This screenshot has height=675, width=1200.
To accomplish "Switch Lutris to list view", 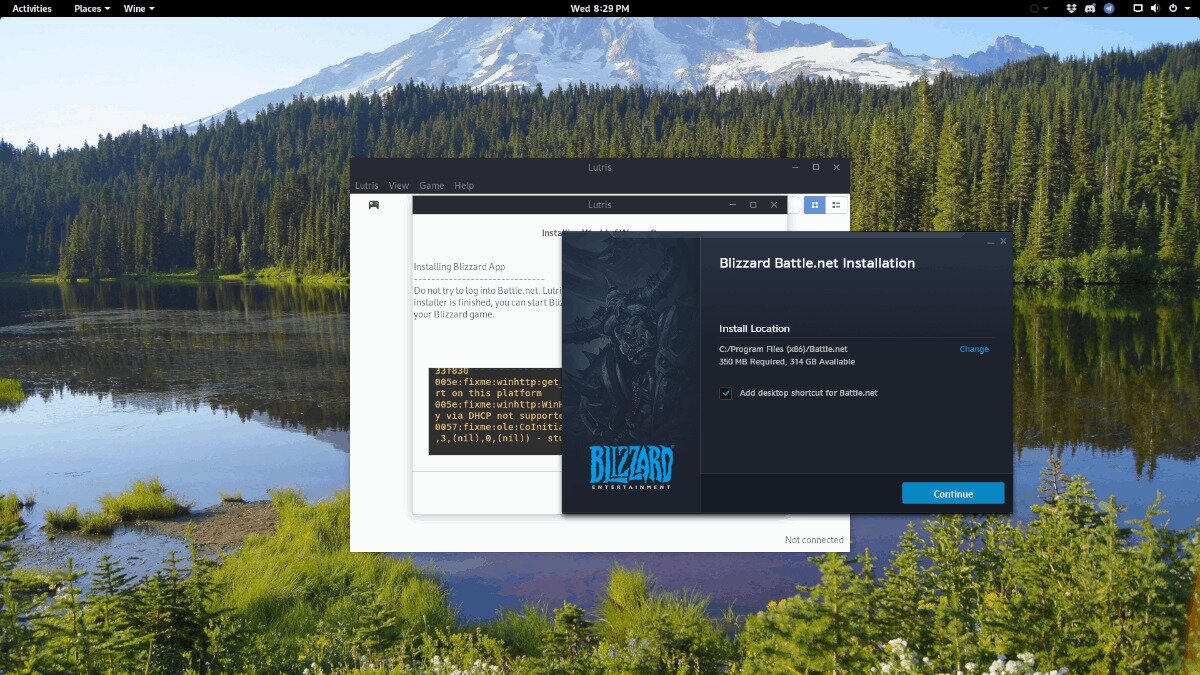I will pos(836,205).
